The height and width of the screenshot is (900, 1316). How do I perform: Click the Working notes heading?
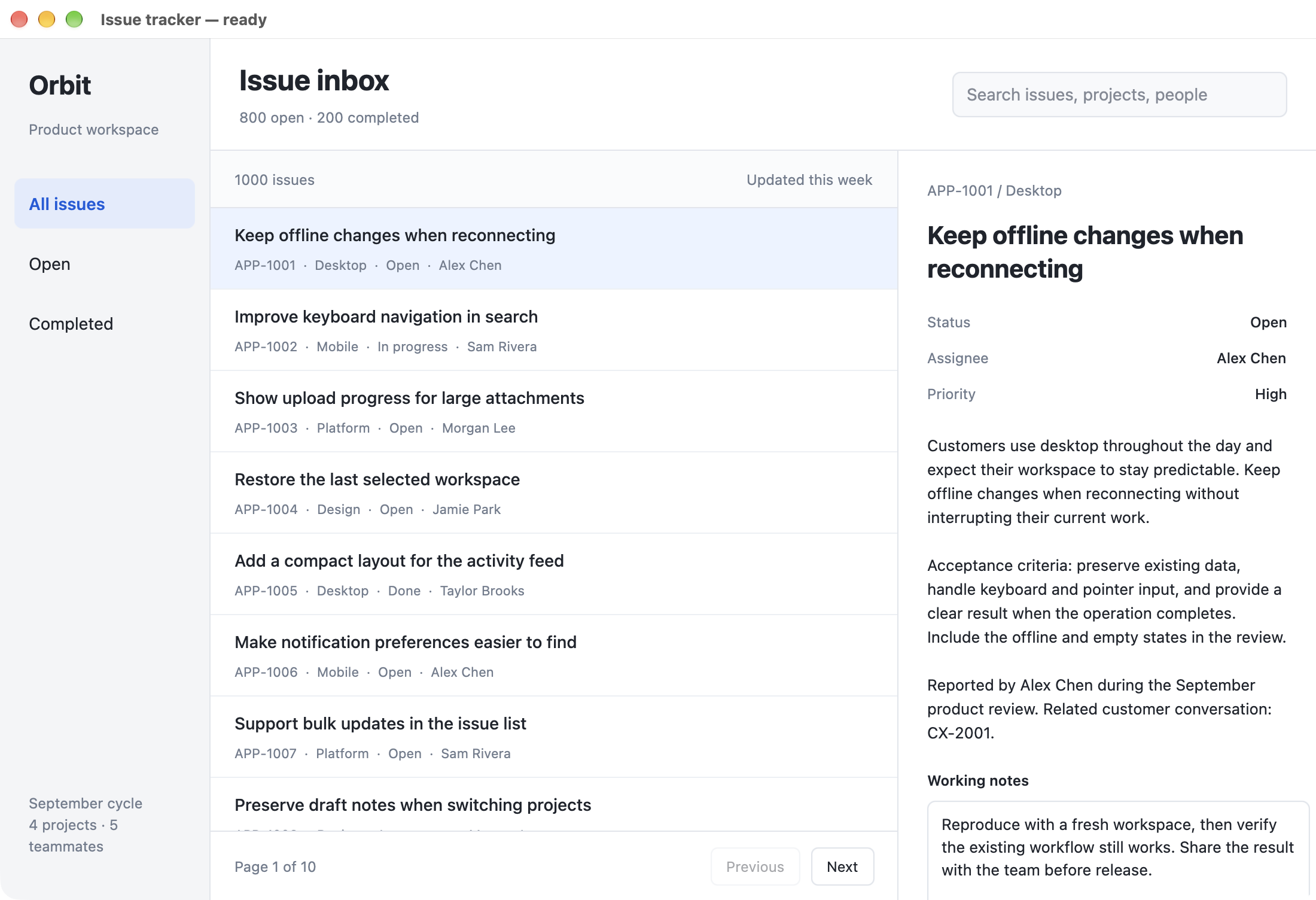978,780
